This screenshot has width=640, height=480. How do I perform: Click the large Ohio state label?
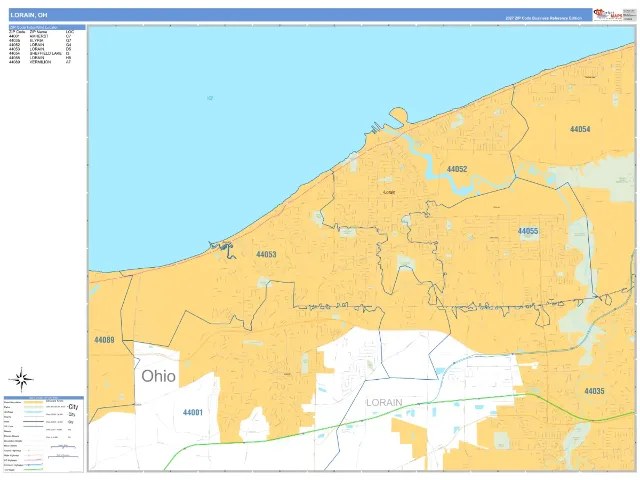[x=158, y=376]
